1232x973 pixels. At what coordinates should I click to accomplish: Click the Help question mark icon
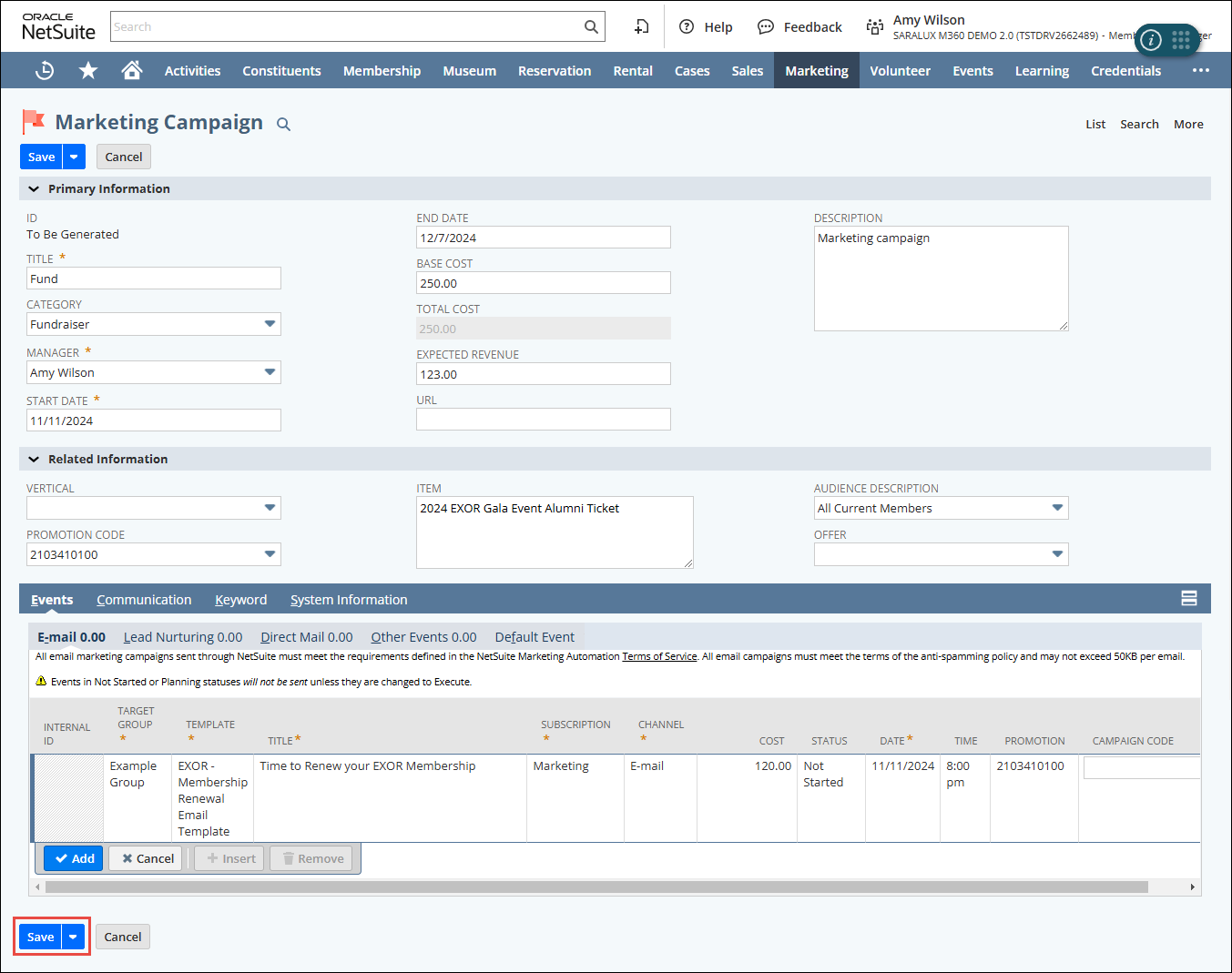tap(687, 27)
